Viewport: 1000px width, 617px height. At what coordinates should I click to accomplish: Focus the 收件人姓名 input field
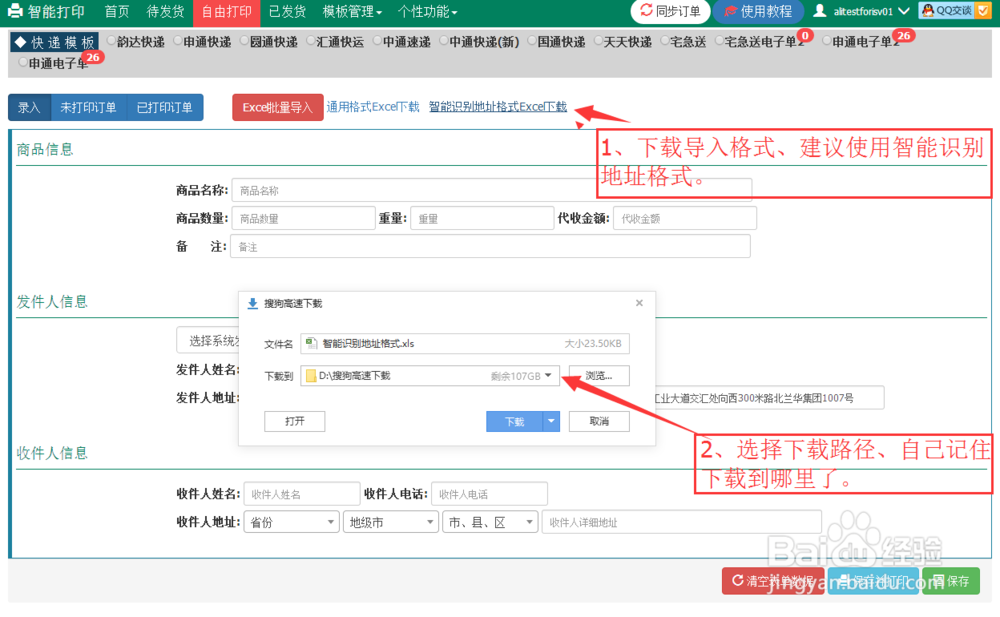pyautogui.click(x=302, y=494)
